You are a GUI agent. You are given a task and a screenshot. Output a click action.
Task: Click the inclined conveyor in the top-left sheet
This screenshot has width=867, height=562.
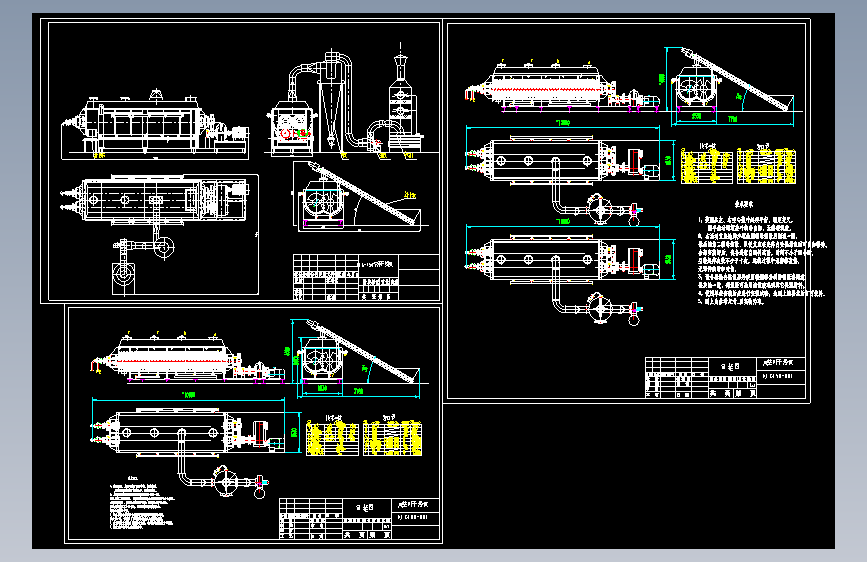[365, 194]
